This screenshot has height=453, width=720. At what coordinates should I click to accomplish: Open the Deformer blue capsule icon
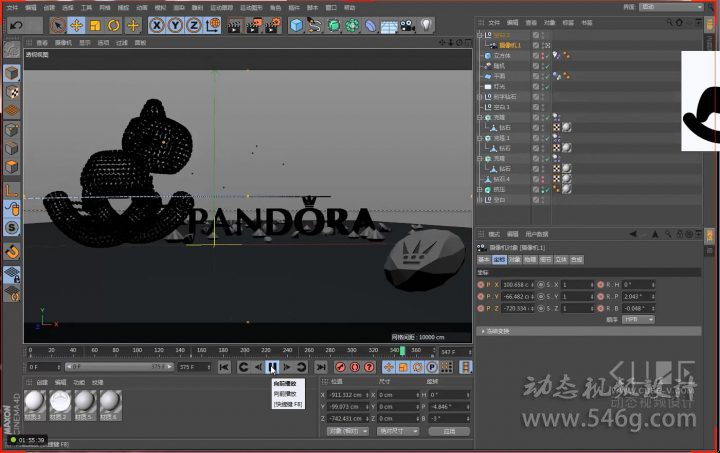point(370,25)
